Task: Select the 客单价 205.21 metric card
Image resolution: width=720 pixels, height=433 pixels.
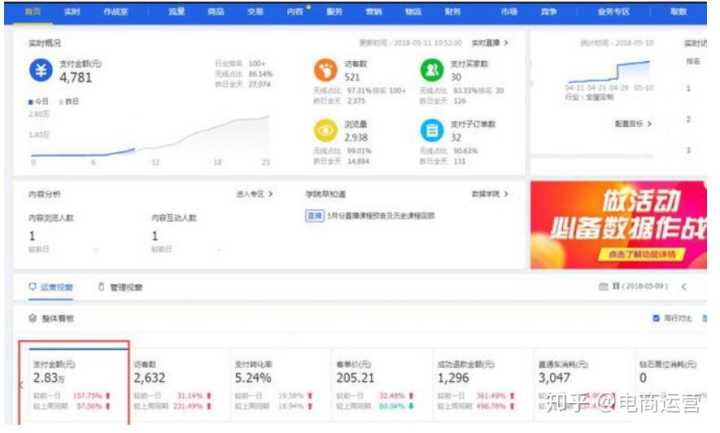Action: coord(381,384)
